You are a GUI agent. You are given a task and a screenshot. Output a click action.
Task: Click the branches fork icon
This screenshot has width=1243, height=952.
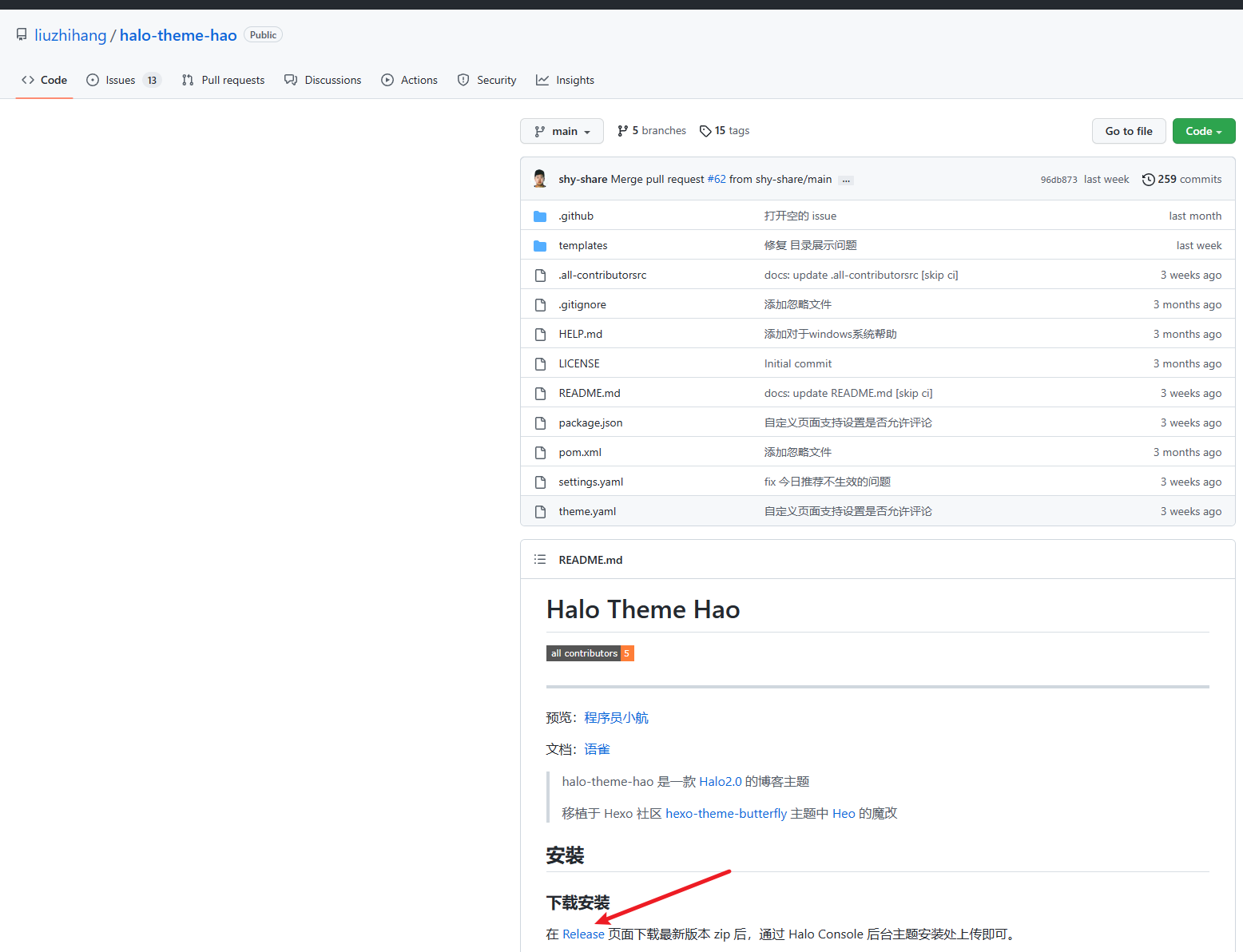622,131
